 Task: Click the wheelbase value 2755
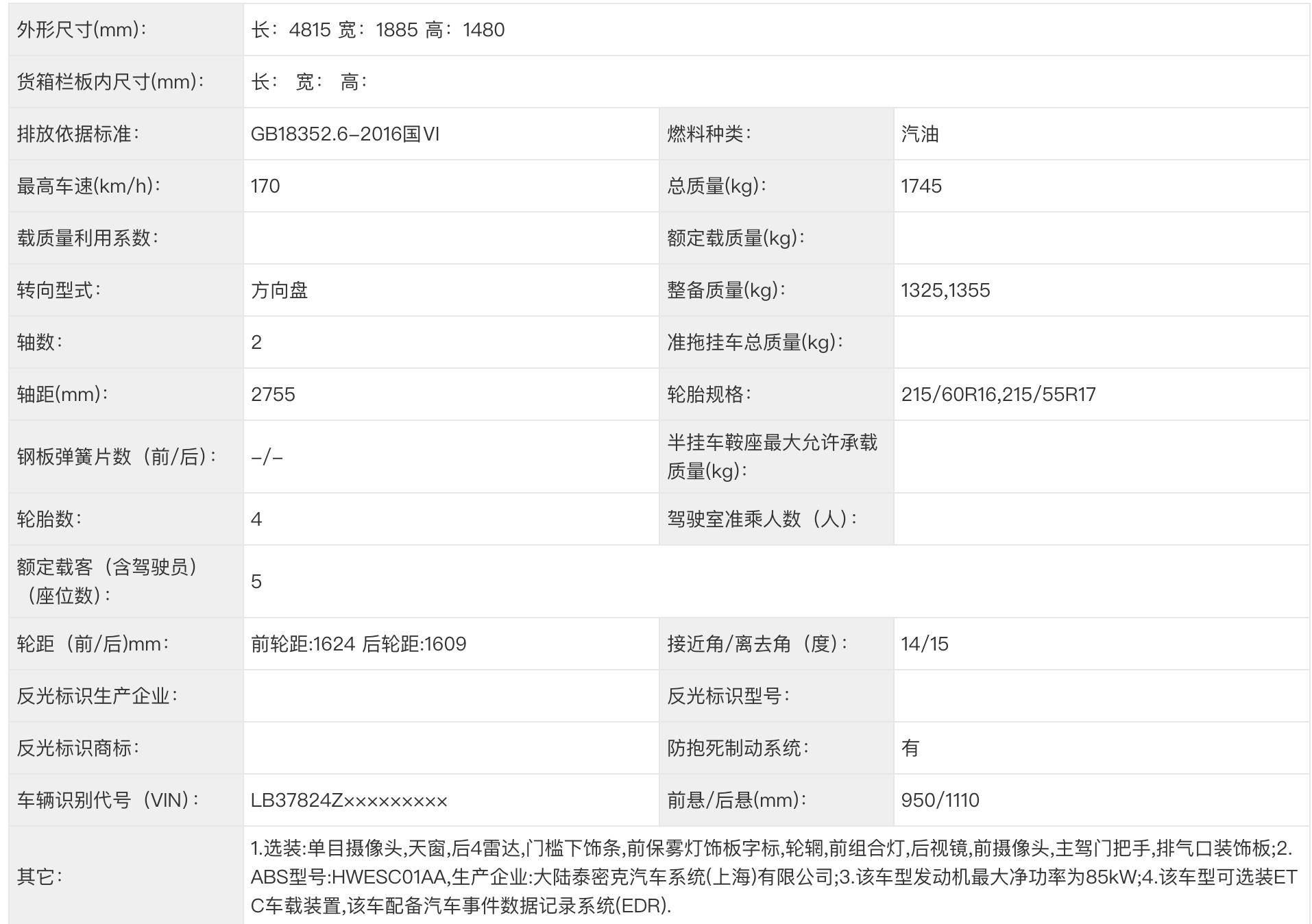click(273, 395)
